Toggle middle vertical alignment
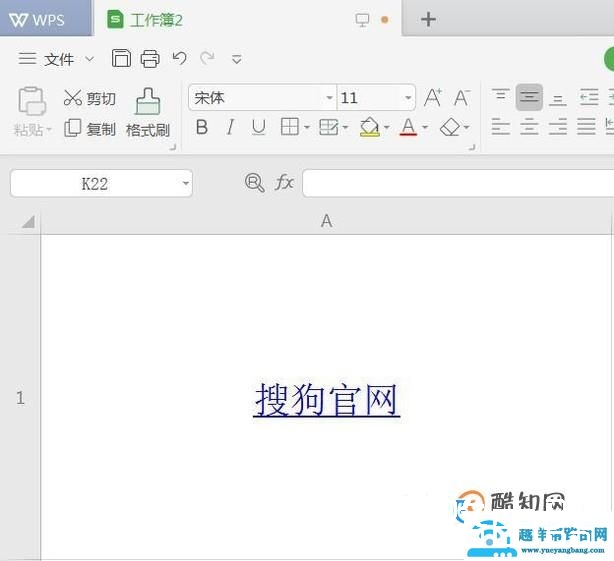 pos(529,97)
